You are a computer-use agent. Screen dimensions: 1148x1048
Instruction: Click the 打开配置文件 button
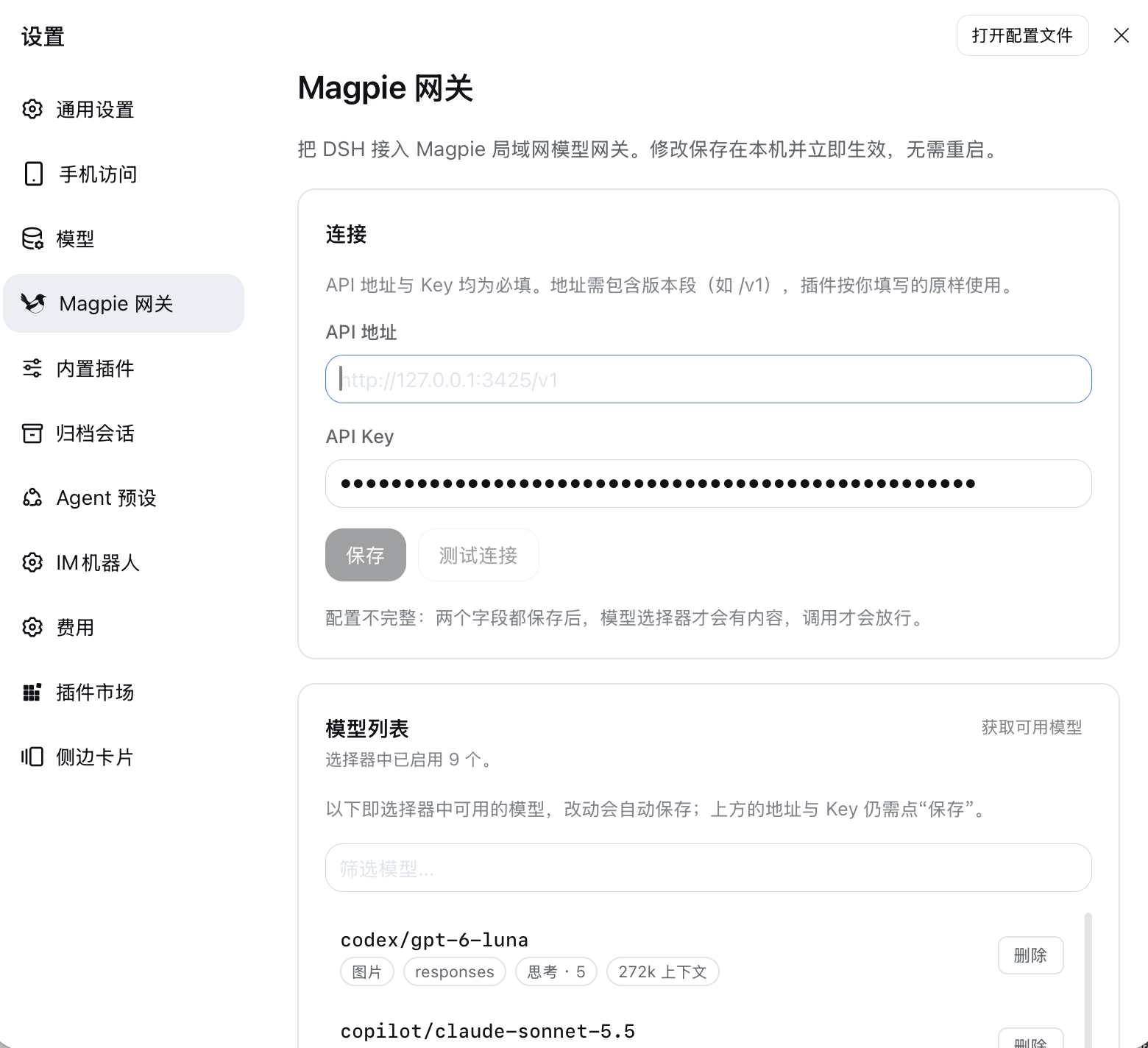pyautogui.click(x=1022, y=35)
